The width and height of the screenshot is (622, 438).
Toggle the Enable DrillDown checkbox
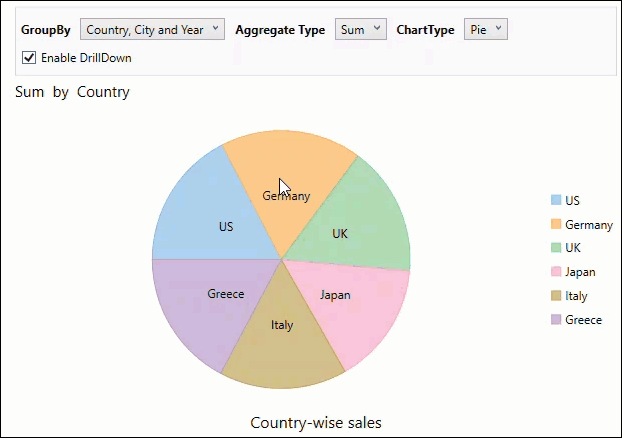[28, 58]
